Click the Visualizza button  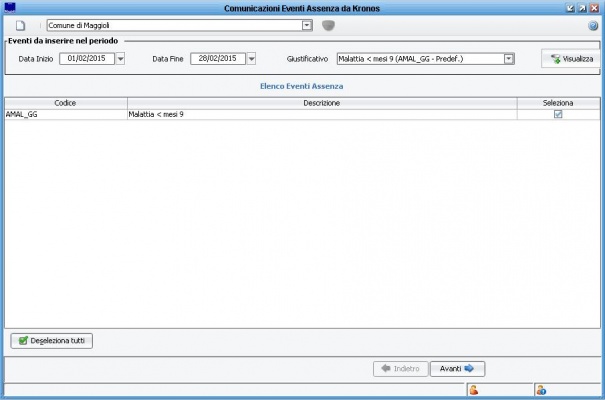571,59
